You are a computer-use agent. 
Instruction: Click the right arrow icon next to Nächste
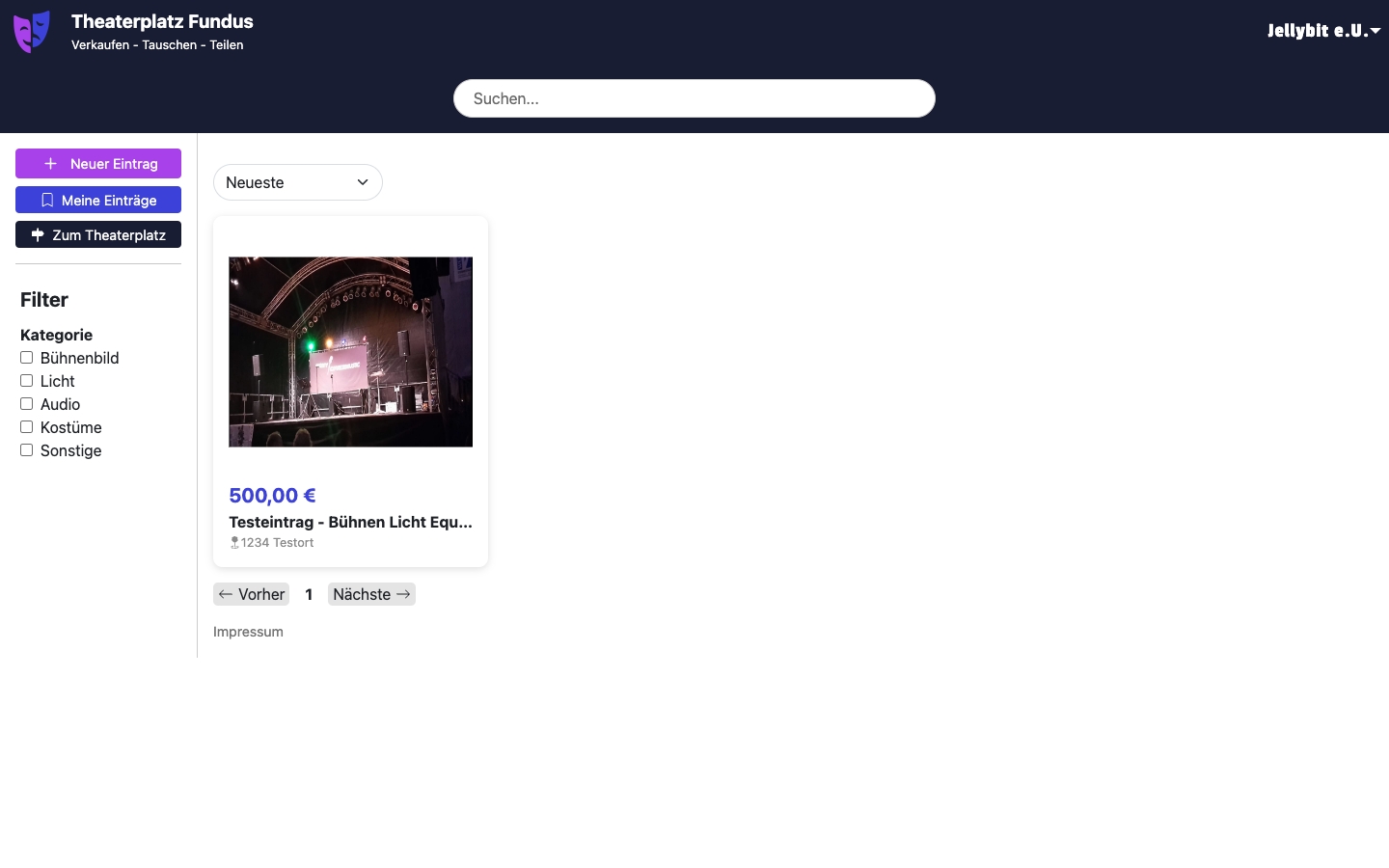tap(404, 595)
